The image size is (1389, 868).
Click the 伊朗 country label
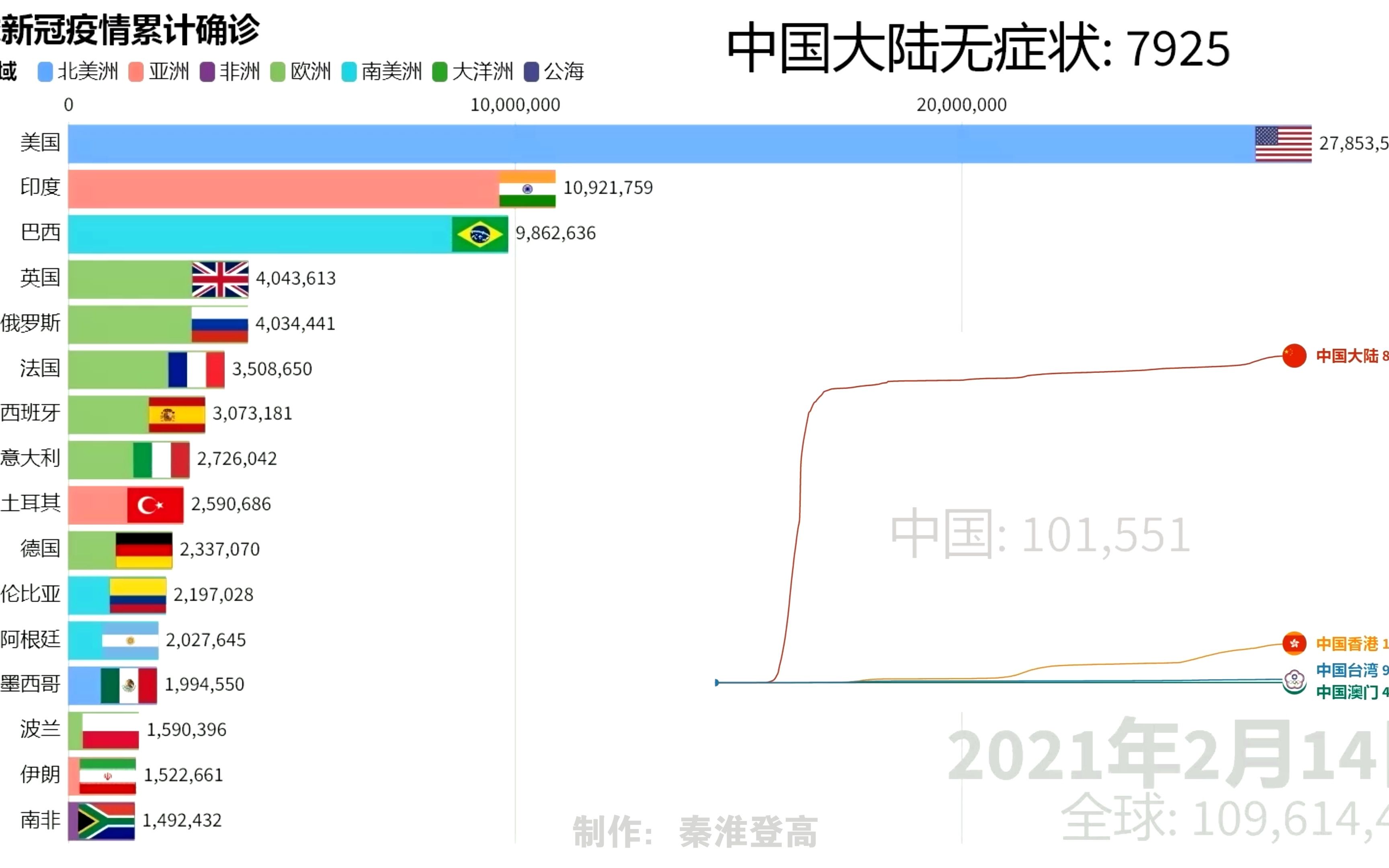click(x=40, y=774)
